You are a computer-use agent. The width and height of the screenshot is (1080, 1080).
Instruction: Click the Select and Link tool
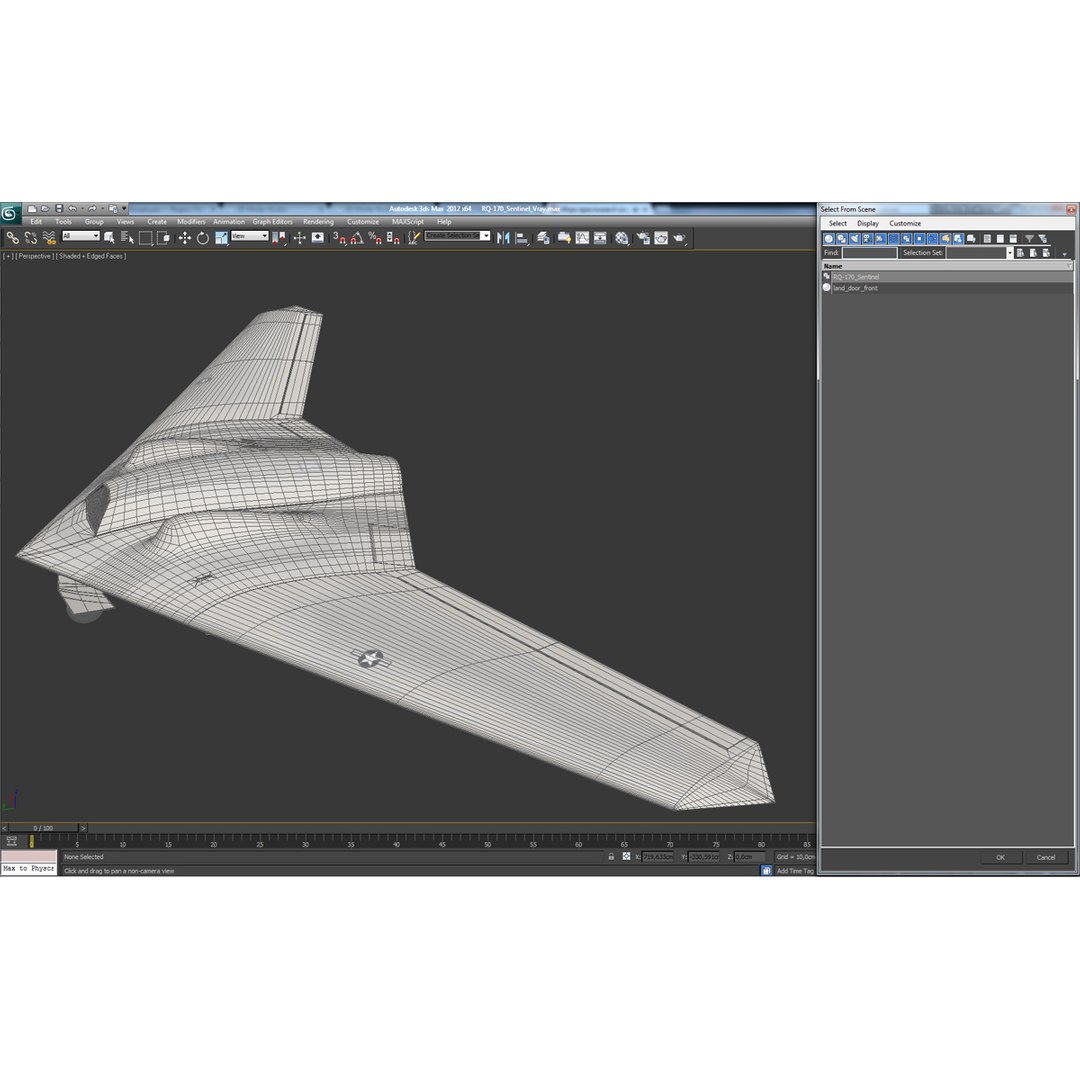point(12,238)
